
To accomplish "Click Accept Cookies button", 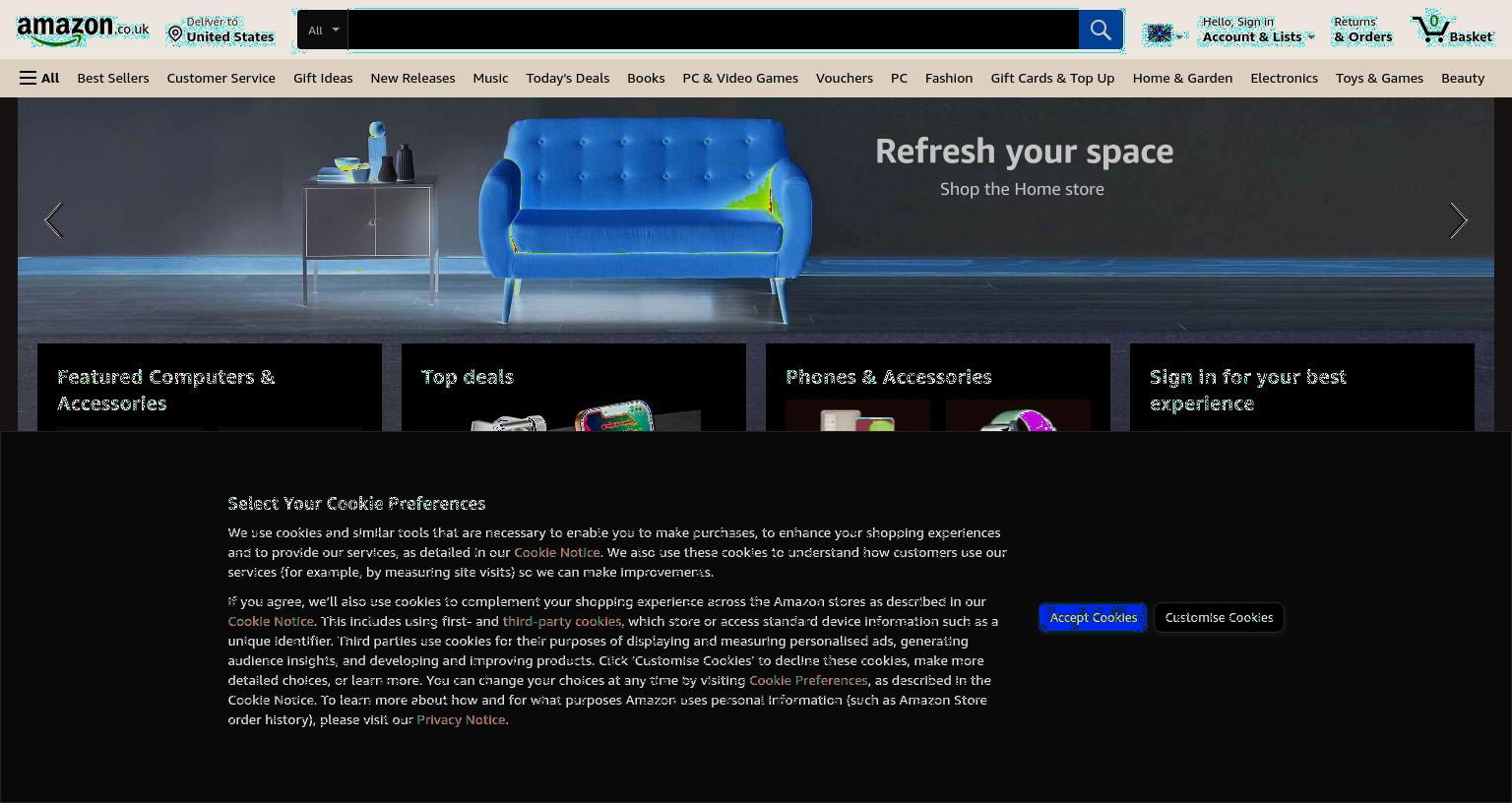I will pos(1093,617).
